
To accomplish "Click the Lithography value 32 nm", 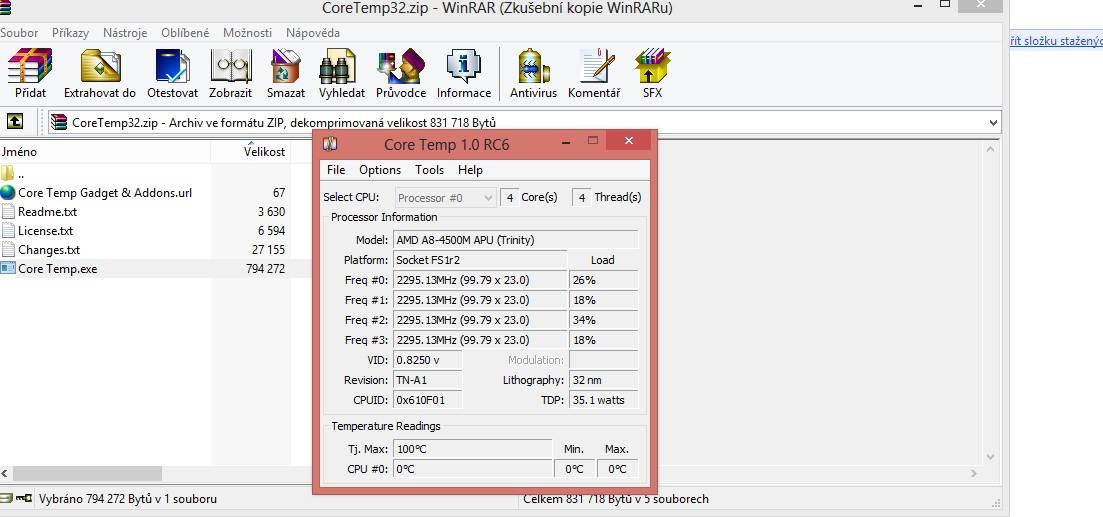I will [603, 380].
